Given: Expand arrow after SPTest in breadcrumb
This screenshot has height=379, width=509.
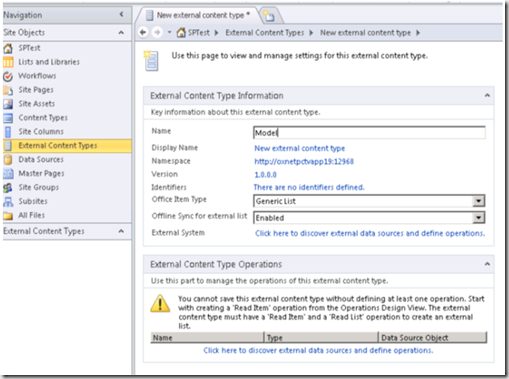Looking at the screenshot, I should [x=217, y=33].
